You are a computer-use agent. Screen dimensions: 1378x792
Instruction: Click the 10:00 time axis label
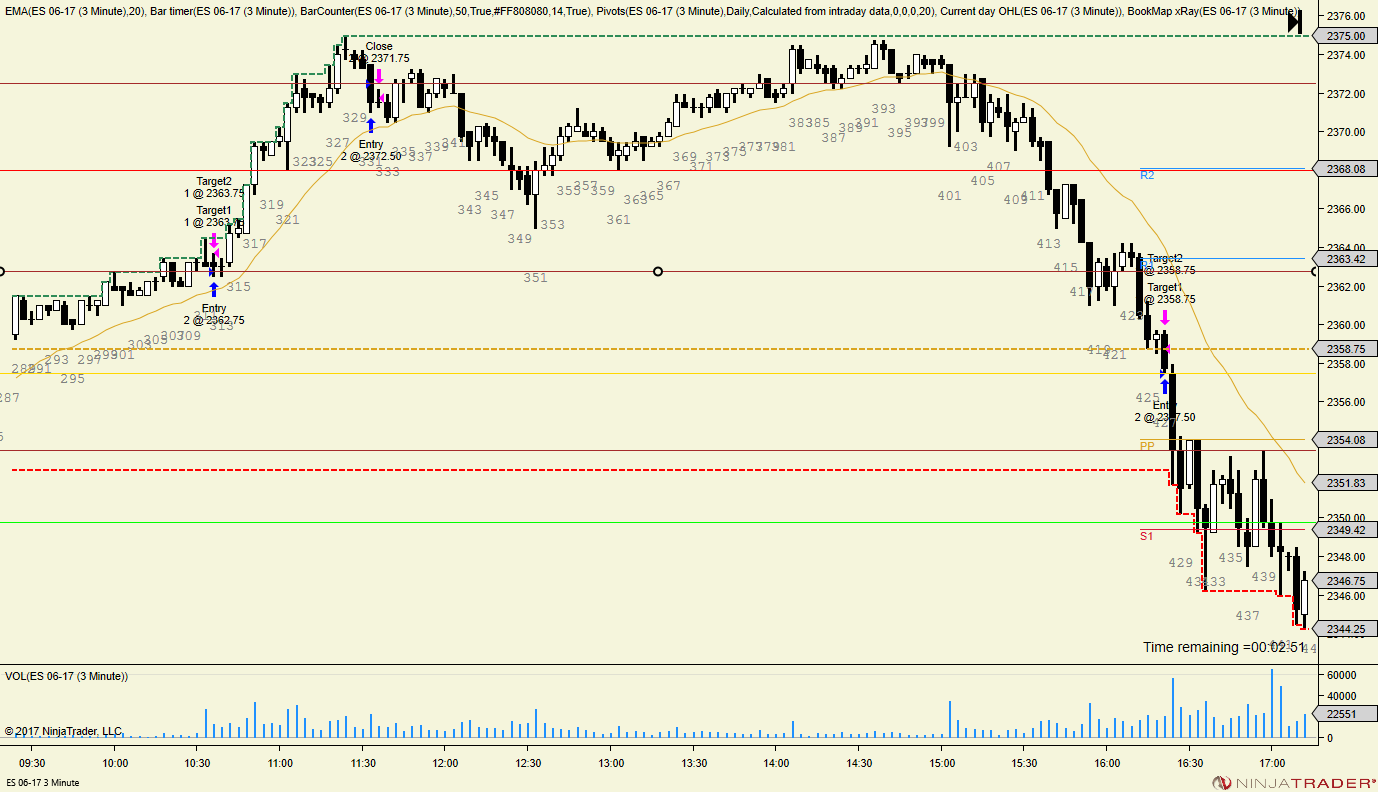click(114, 763)
